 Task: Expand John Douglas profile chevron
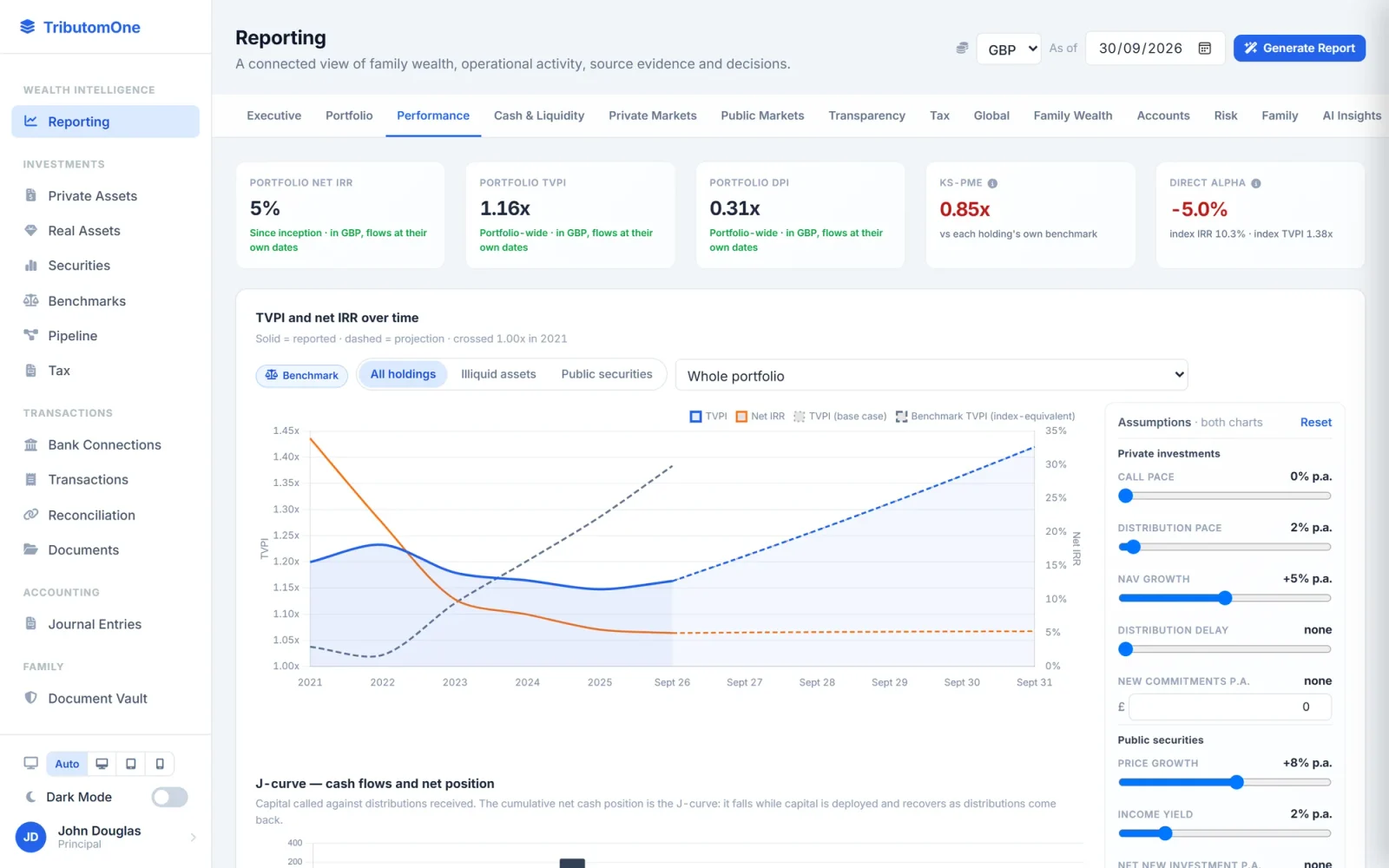193,837
